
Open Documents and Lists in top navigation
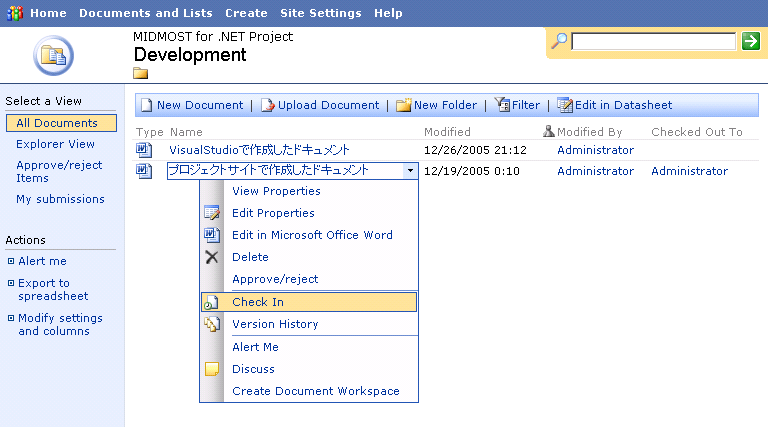tap(146, 13)
